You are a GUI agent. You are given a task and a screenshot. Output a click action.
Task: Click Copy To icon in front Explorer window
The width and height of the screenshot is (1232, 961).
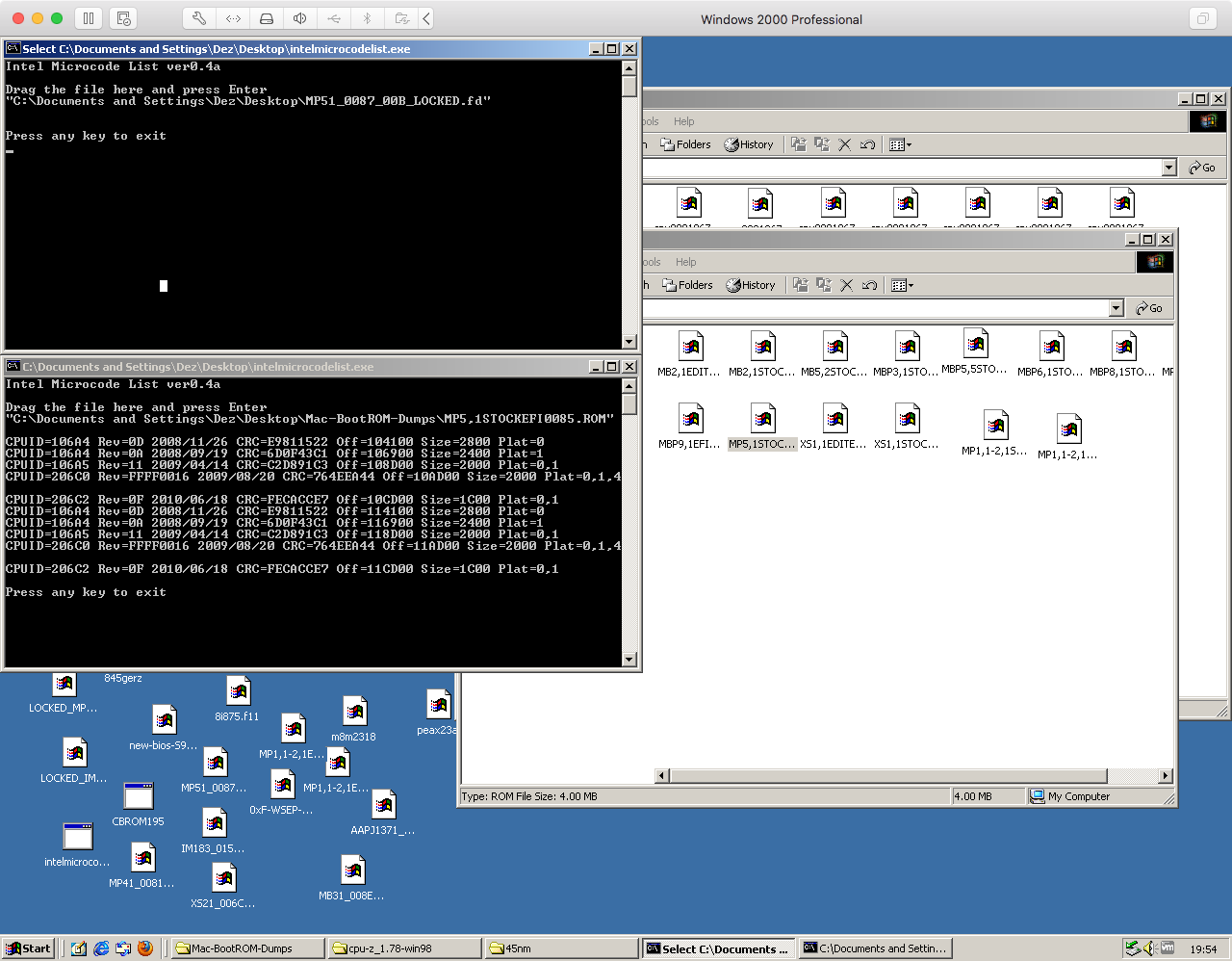[822, 285]
